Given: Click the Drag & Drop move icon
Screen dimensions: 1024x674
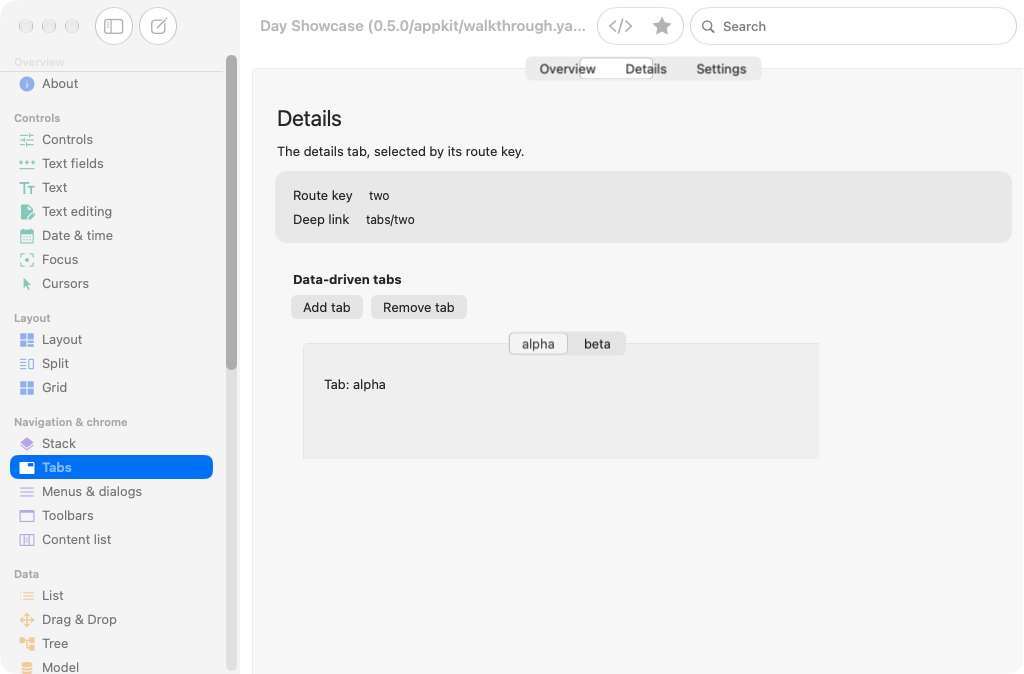Looking at the screenshot, I should tap(27, 620).
